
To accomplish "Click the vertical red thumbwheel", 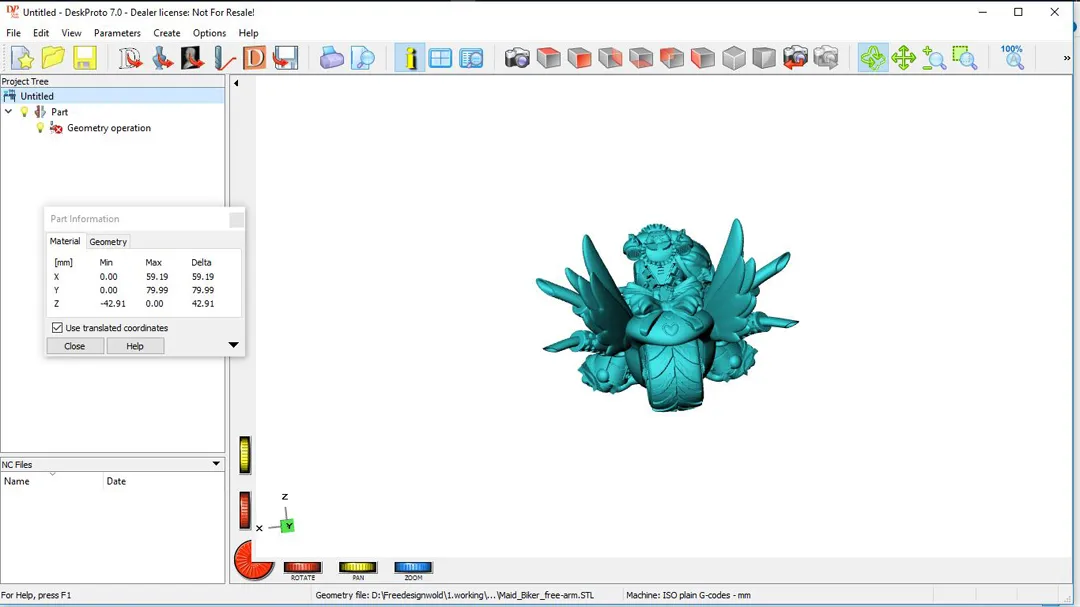I will pyautogui.click(x=245, y=511).
